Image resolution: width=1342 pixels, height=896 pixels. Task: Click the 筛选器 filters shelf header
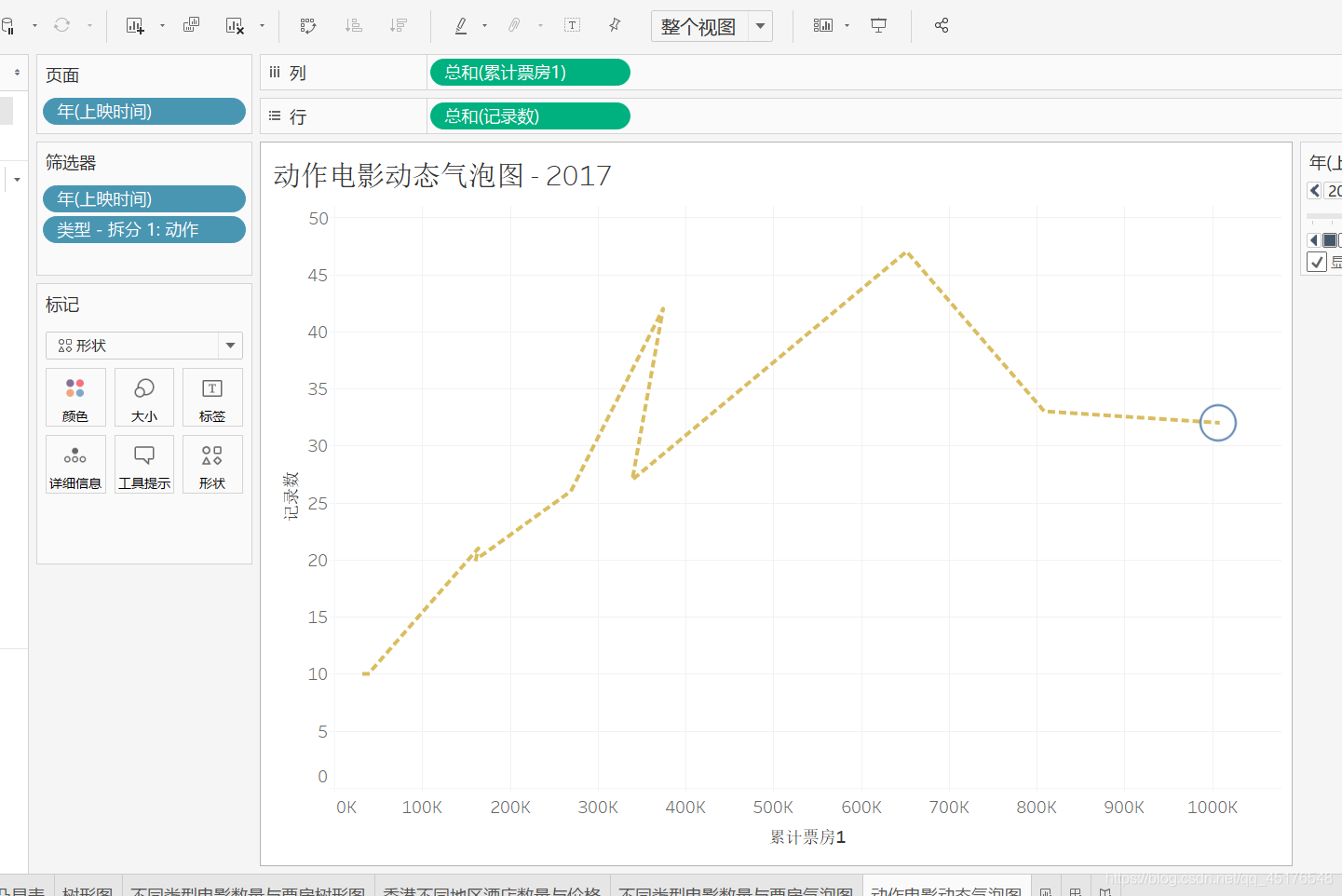coord(71,163)
